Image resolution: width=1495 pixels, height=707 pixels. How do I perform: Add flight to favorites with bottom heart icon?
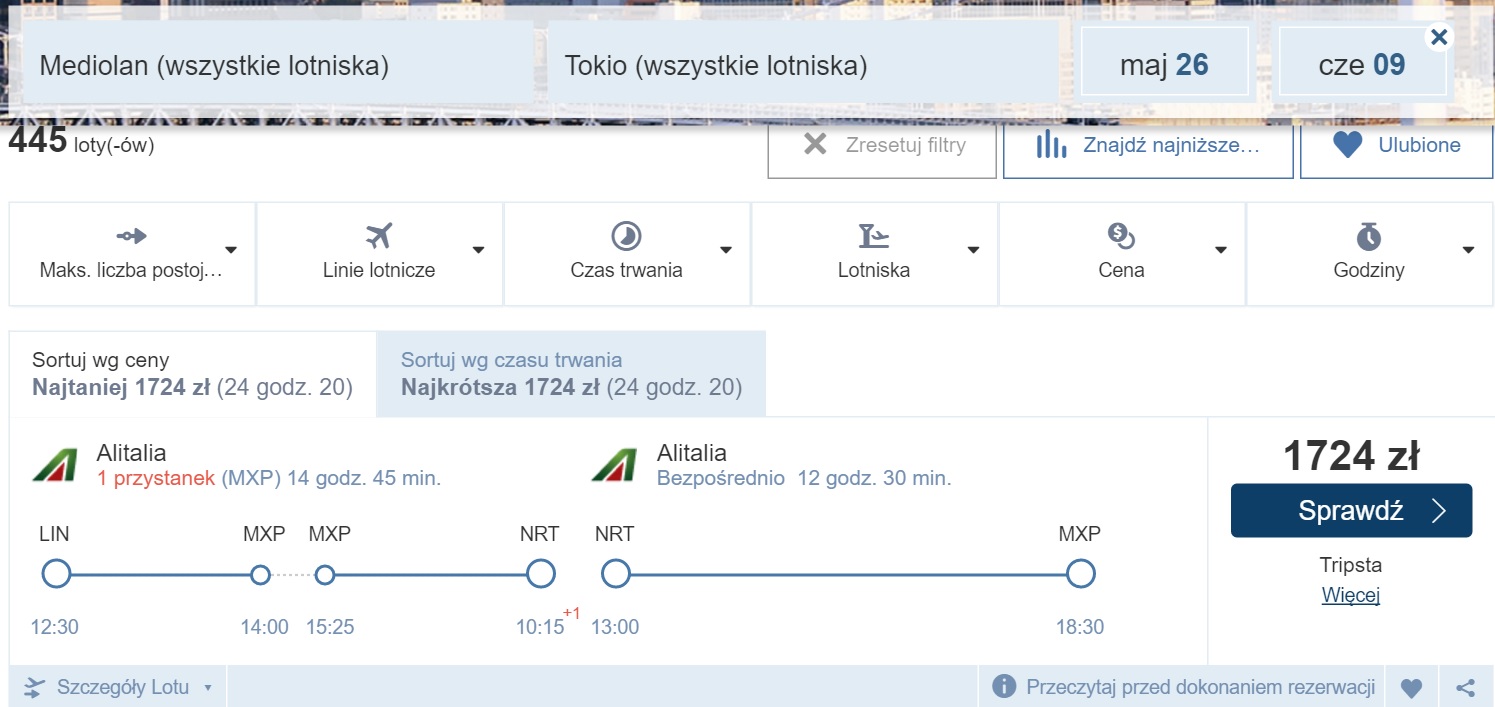tap(1411, 688)
